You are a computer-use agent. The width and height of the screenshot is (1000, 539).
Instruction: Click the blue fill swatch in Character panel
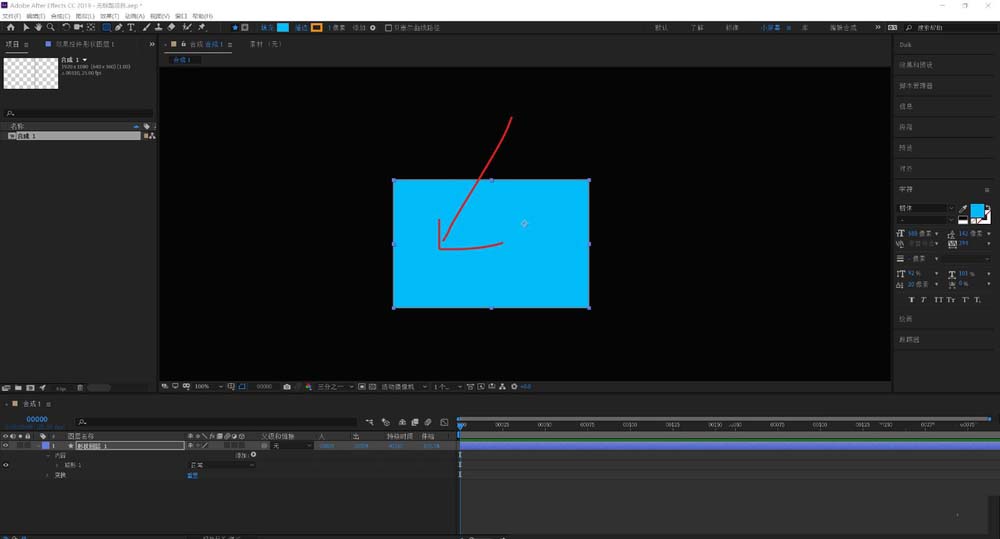click(977, 211)
